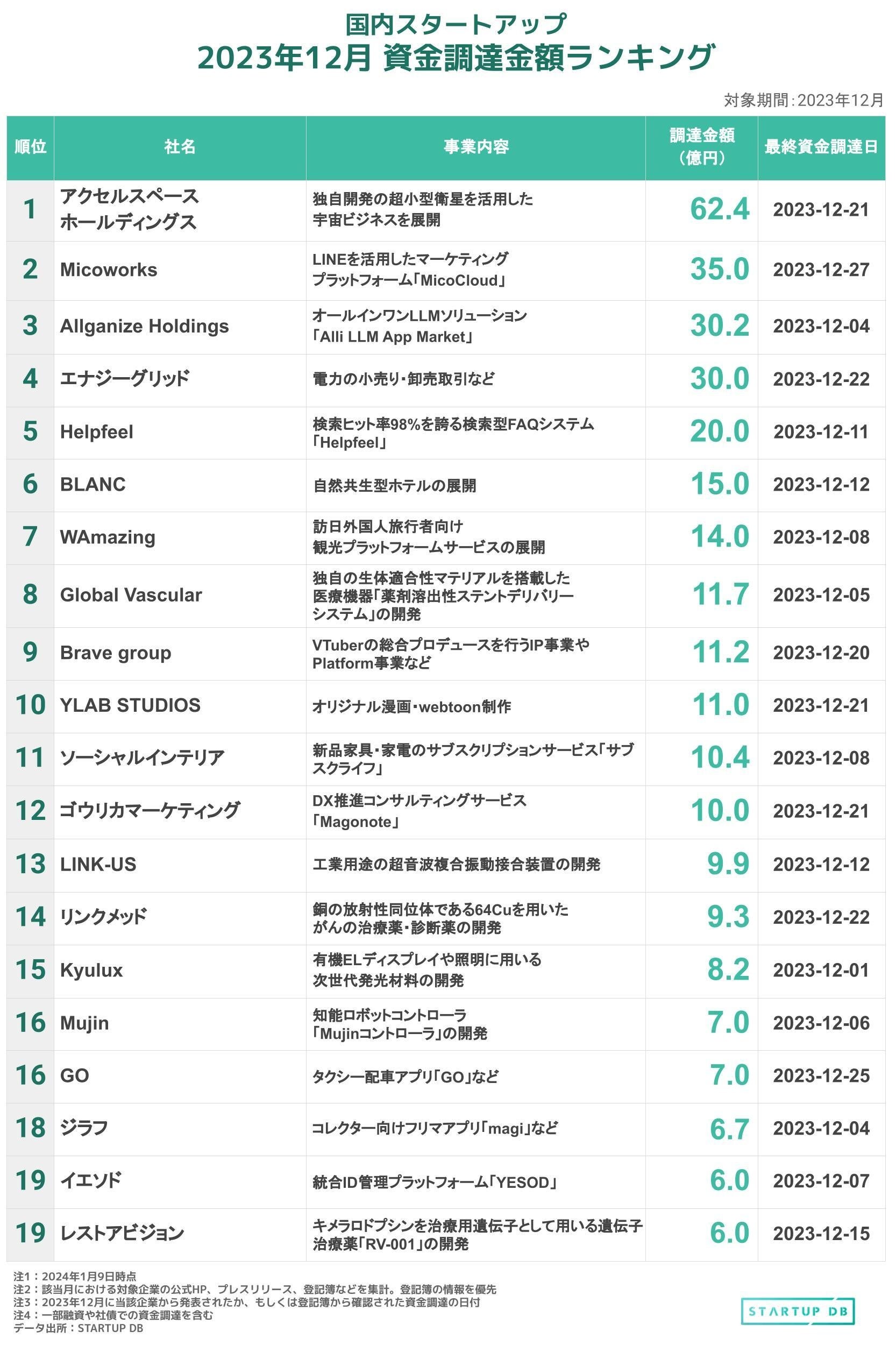Click the Kyulux company name
This screenshot has height=1345, width=896.
coord(91,970)
